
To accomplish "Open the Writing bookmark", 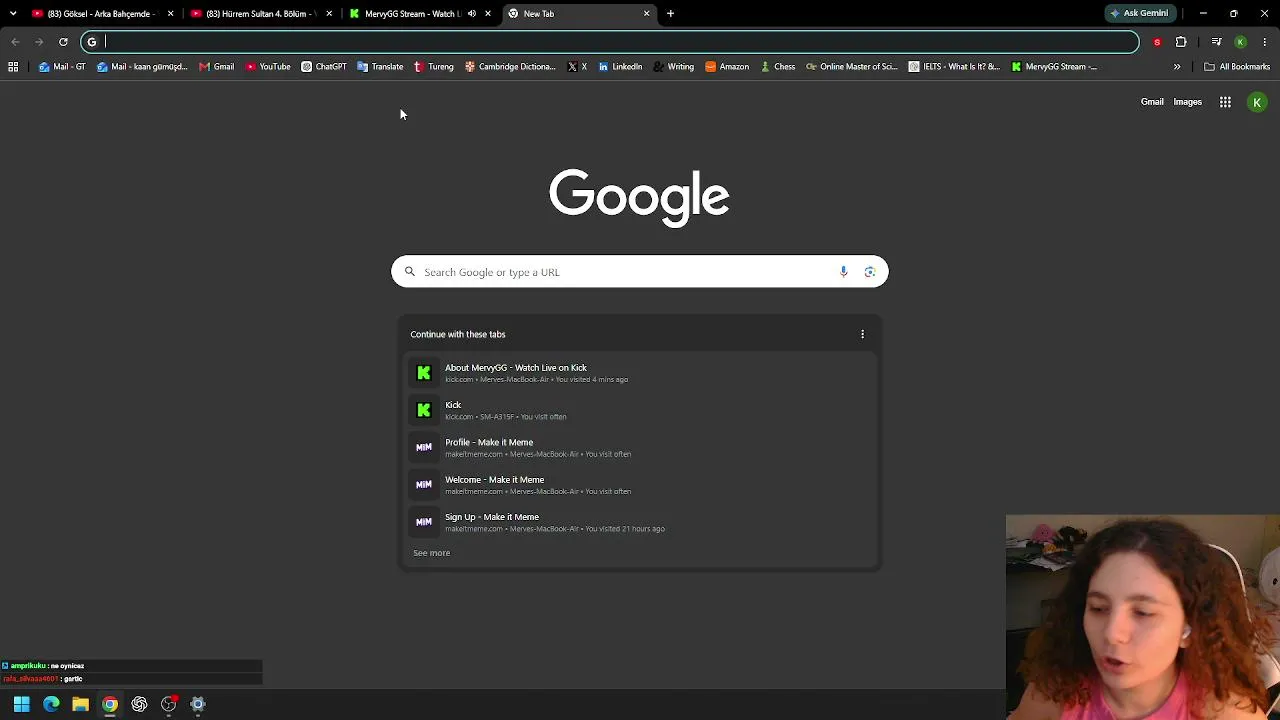I will pos(673,67).
